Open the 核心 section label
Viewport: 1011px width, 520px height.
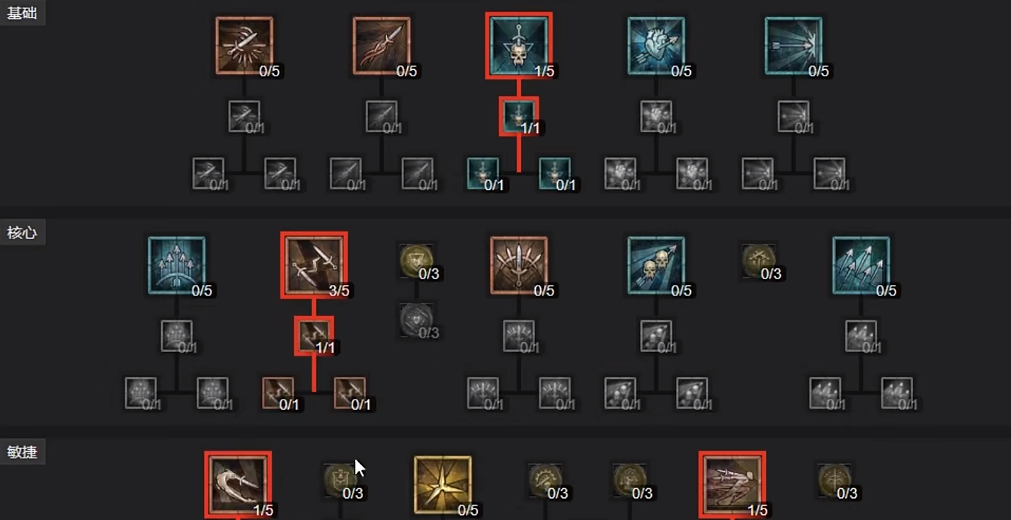pyautogui.click(x=21, y=233)
